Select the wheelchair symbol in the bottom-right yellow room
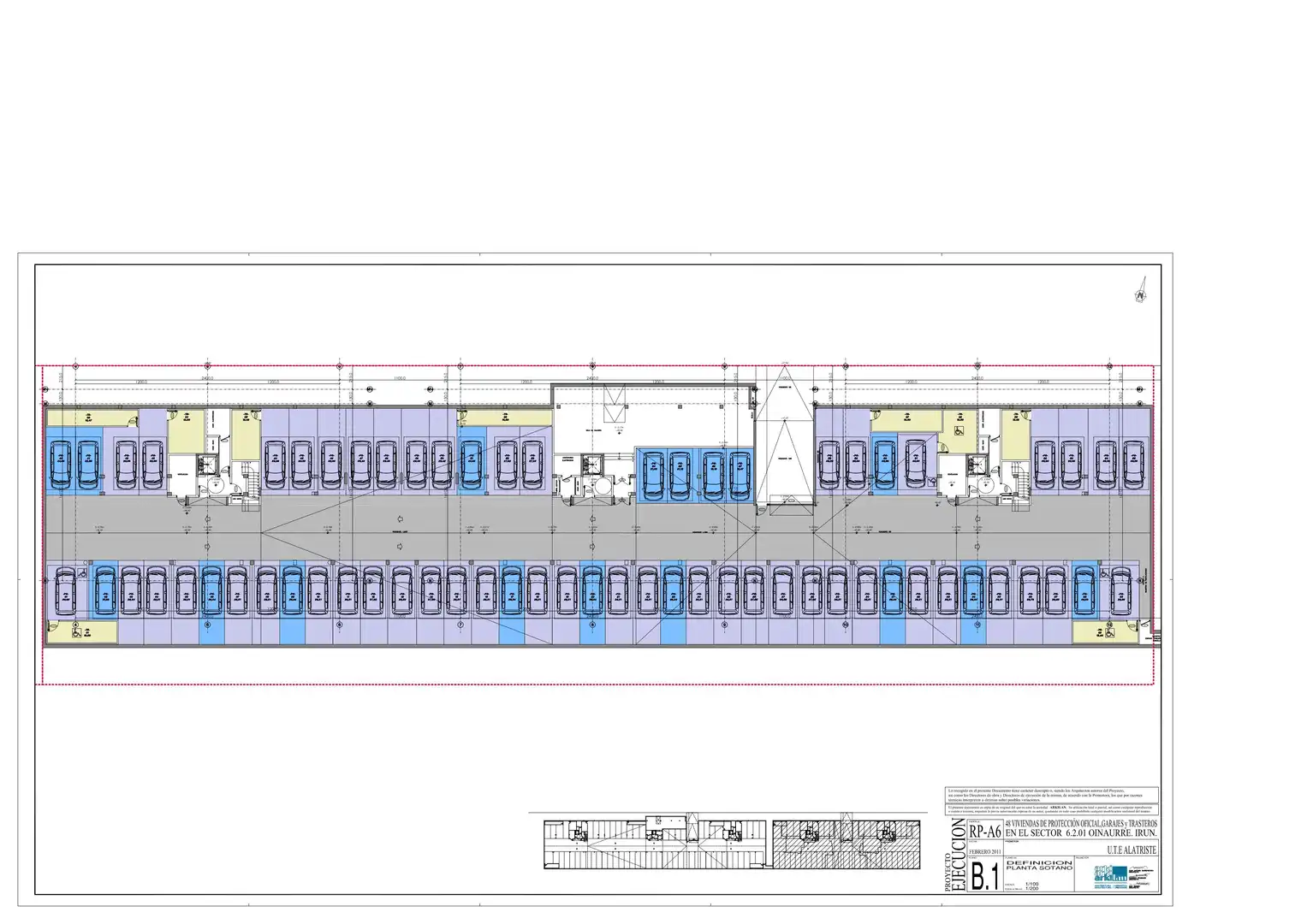 [x=1110, y=633]
